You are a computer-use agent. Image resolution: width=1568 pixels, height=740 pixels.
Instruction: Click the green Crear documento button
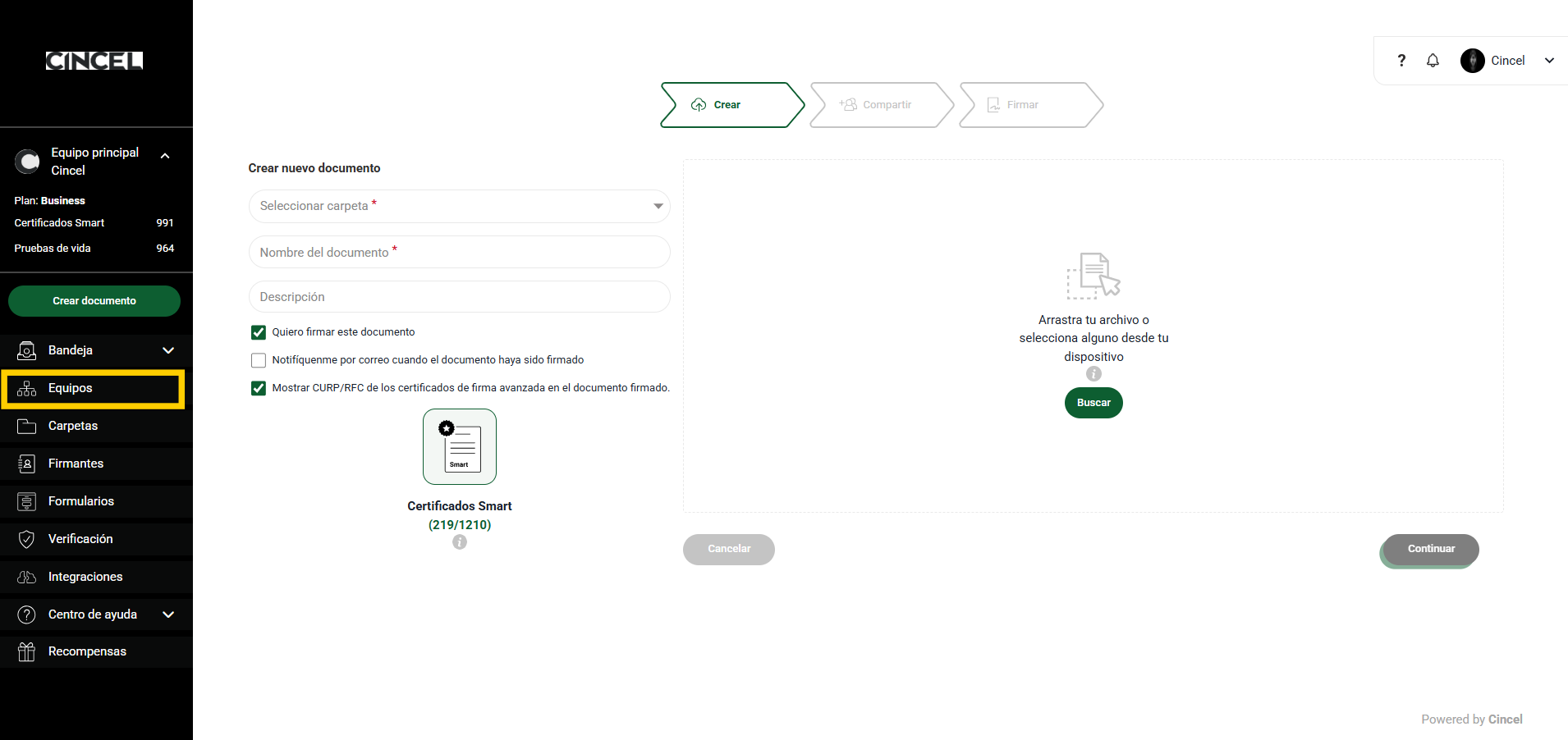tap(94, 301)
